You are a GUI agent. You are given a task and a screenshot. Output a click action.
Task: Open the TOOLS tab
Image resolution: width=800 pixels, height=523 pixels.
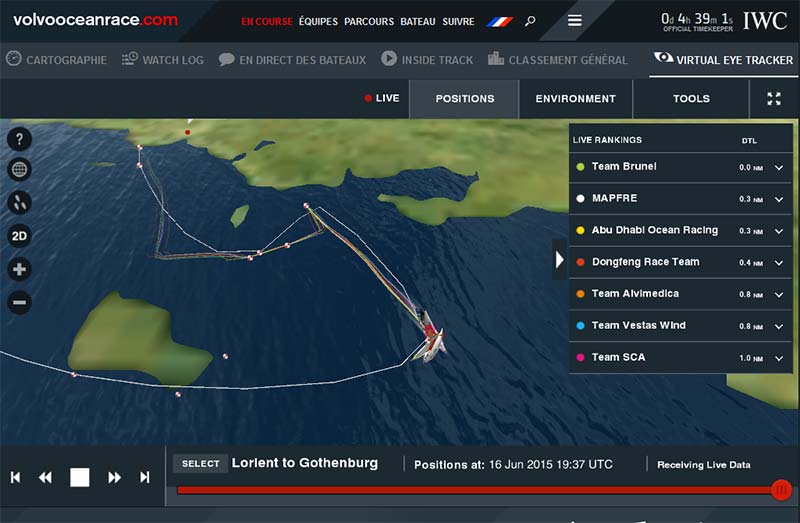tap(691, 98)
